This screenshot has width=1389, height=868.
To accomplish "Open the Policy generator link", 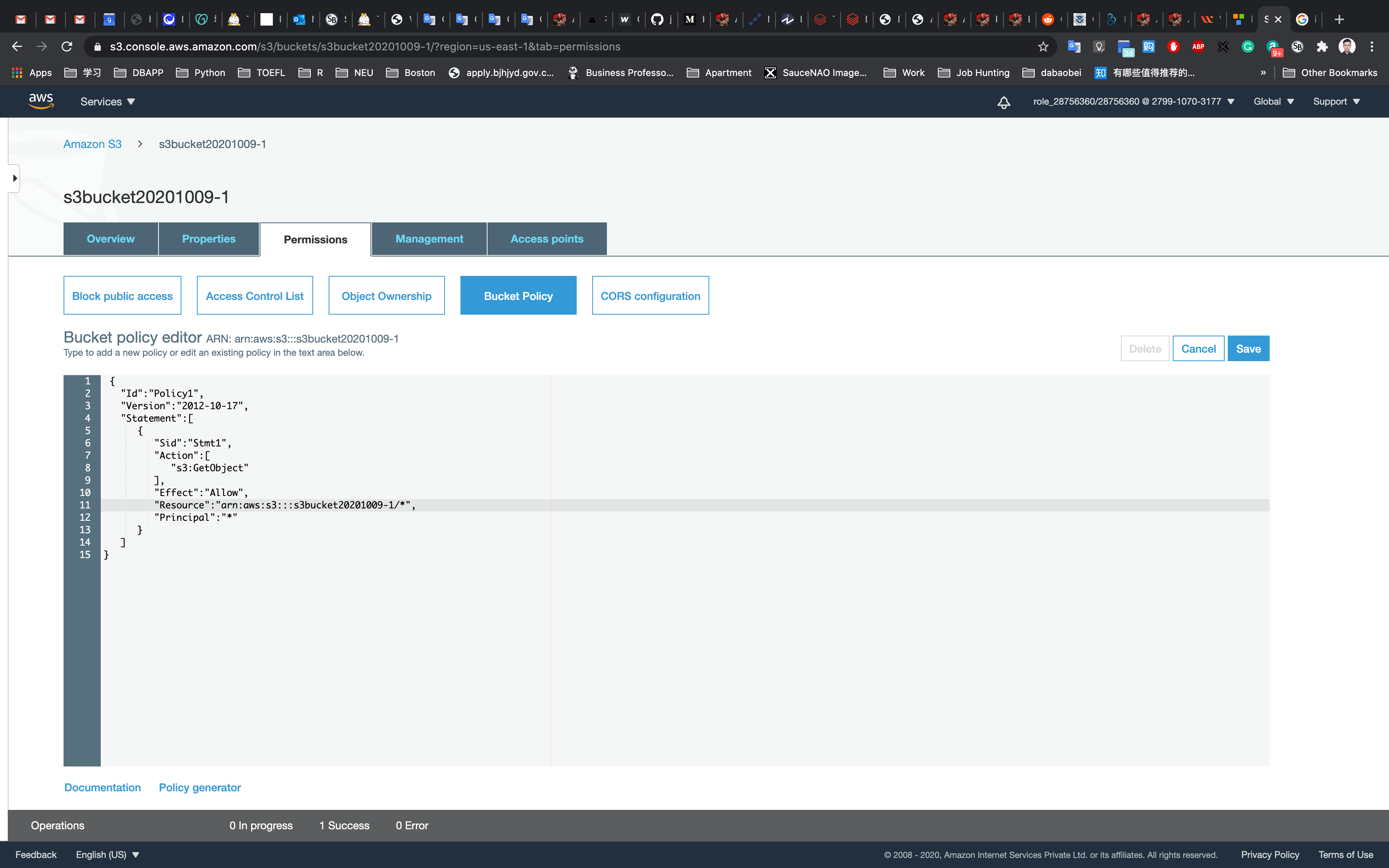I will [x=199, y=787].
